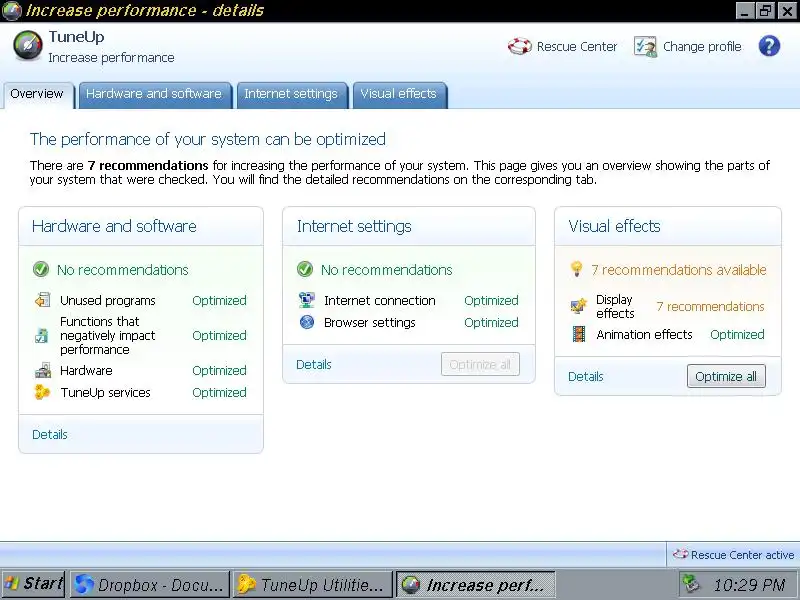Minimize the Increase performance window

[745, 11]
